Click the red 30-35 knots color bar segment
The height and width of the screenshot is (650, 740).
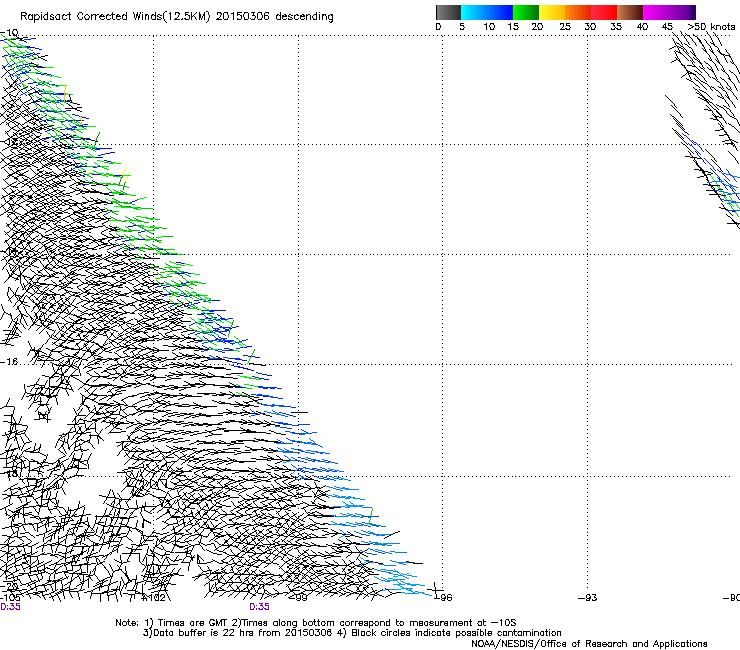pos(604,12)
